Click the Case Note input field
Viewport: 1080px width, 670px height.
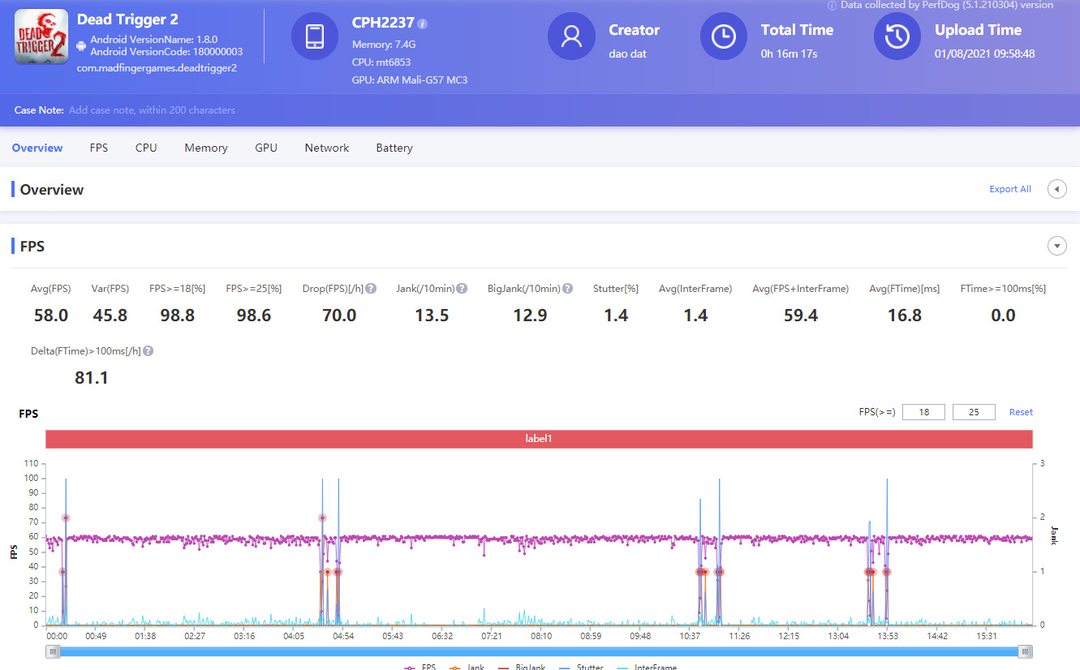pos(152,110)
